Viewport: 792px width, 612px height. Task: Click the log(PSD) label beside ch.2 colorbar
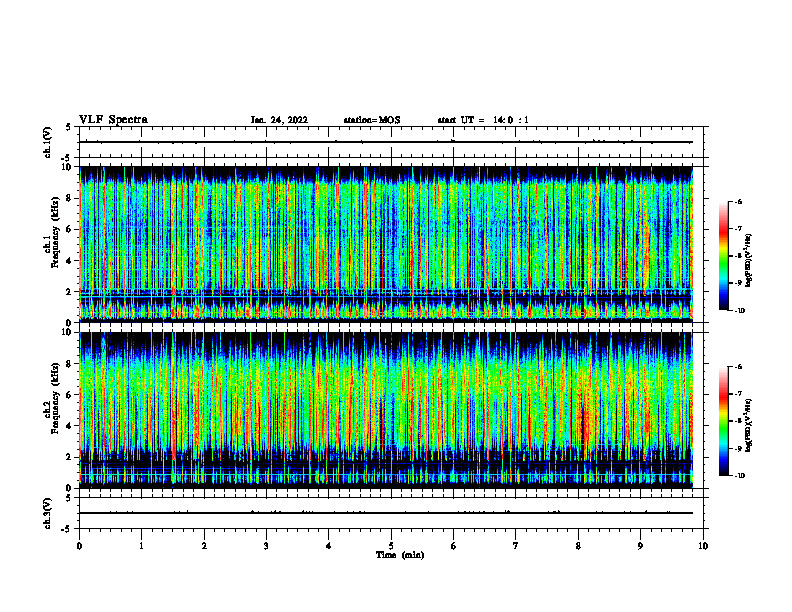pos(749,425)
